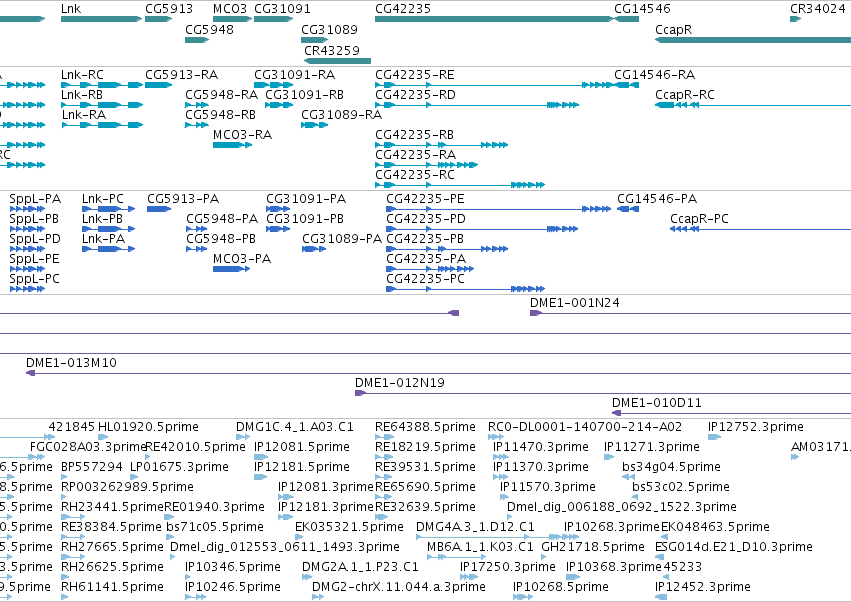Click the CcapR-RC transcript label
This screenshot has height=602, width=851.
(x=684, y=95)
